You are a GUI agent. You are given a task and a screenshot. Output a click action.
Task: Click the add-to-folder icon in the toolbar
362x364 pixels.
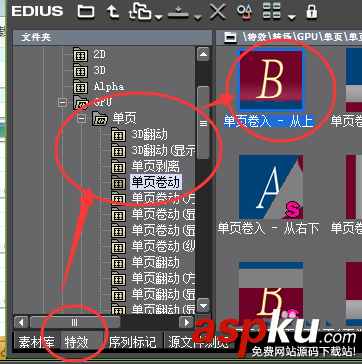[140, 11]
